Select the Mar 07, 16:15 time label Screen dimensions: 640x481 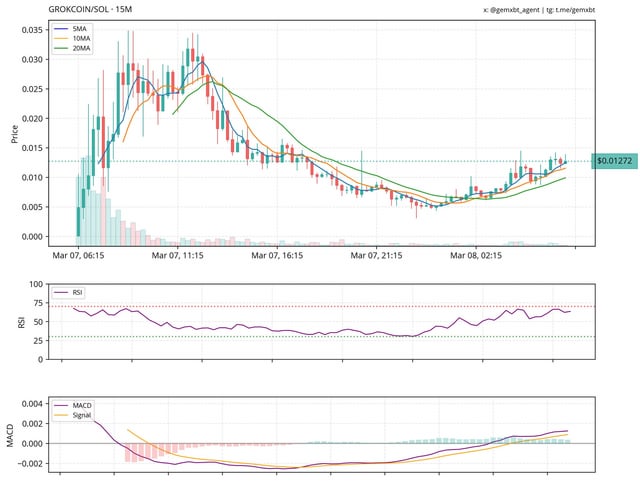278,257
